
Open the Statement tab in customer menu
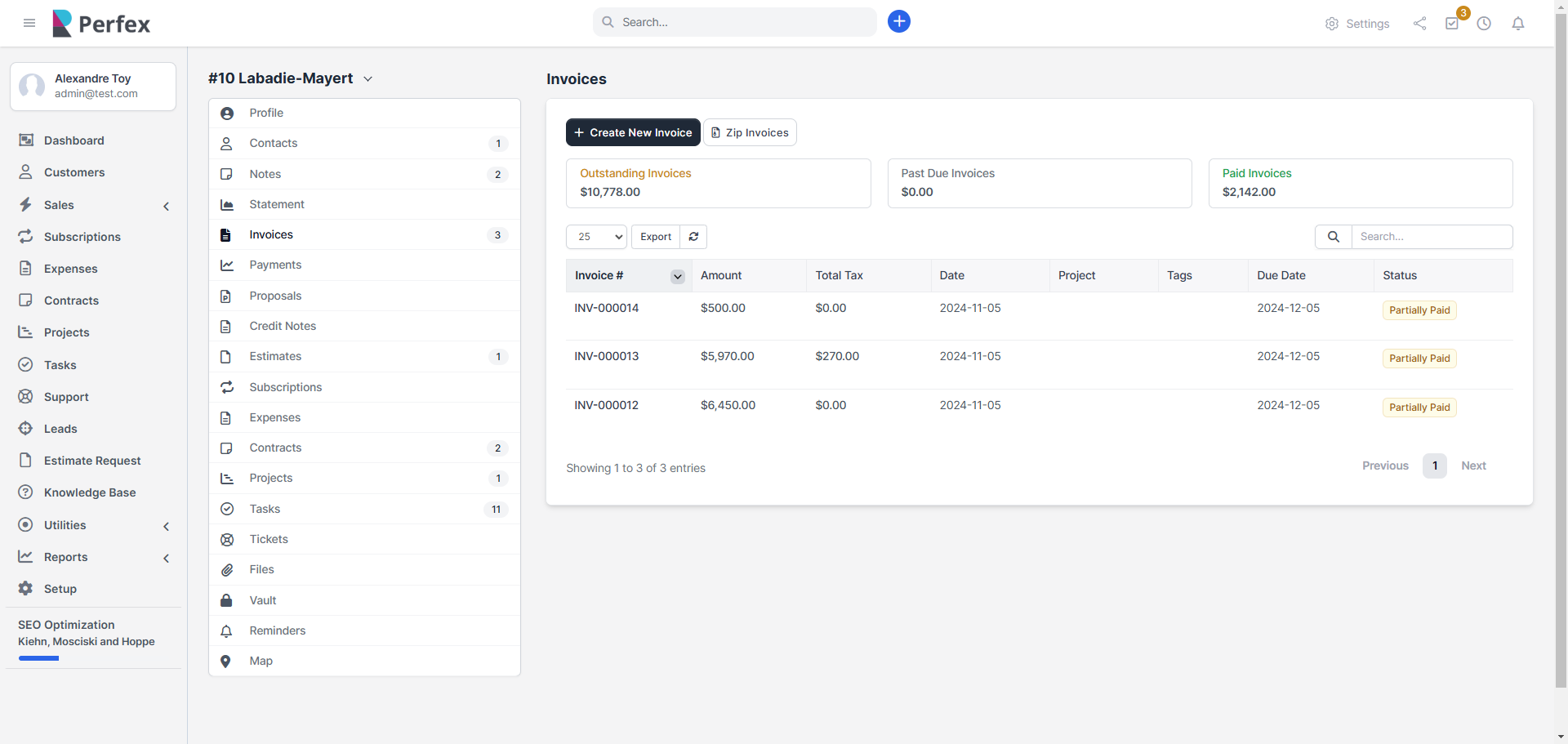tap(277, 204)
